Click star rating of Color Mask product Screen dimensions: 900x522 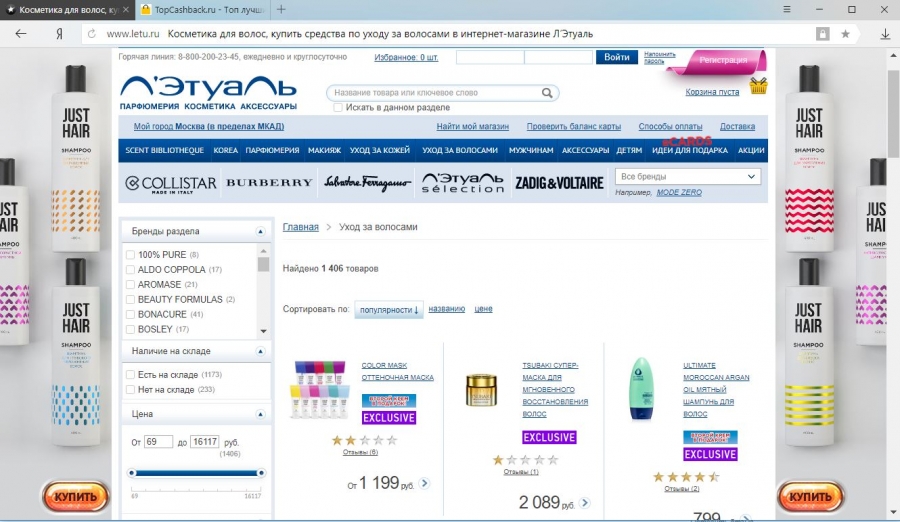click(x=364, y=440)
